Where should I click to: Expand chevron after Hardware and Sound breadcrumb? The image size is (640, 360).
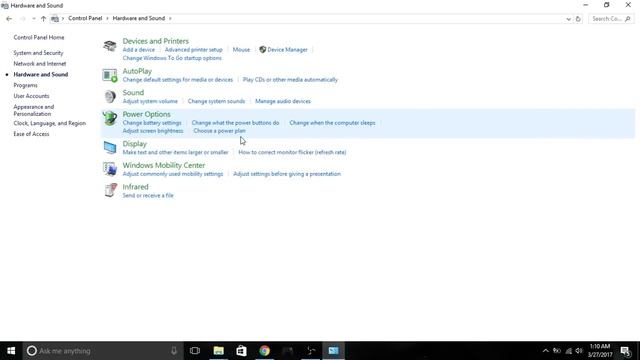pyautogui.click(x=170, y=18)
